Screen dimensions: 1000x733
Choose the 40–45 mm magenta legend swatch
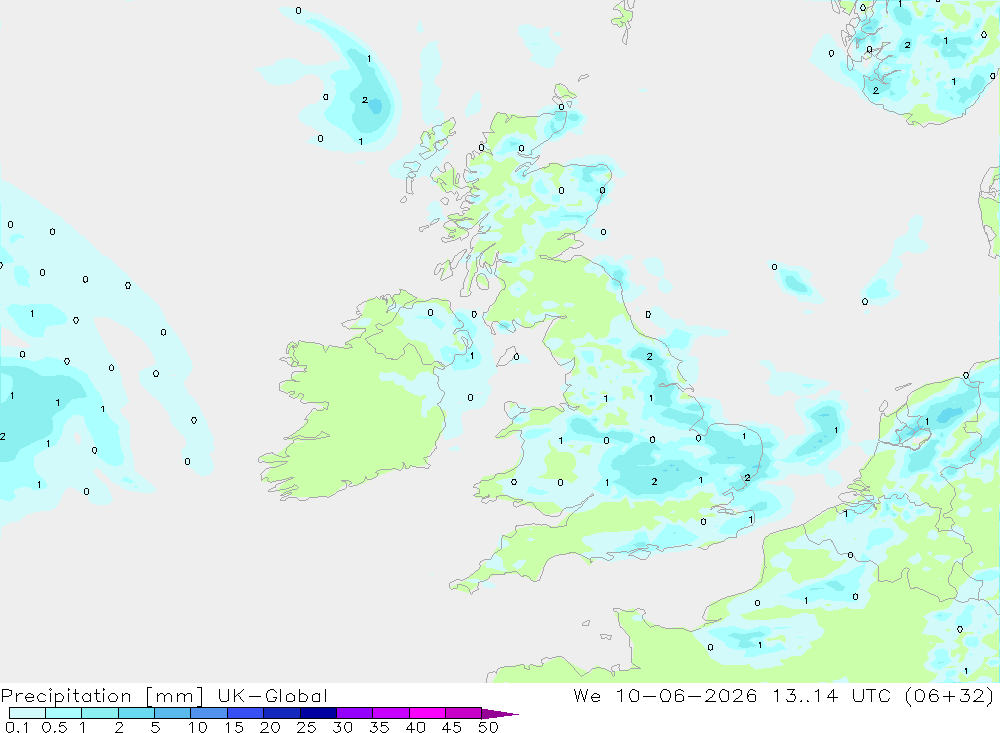[427, 713]
